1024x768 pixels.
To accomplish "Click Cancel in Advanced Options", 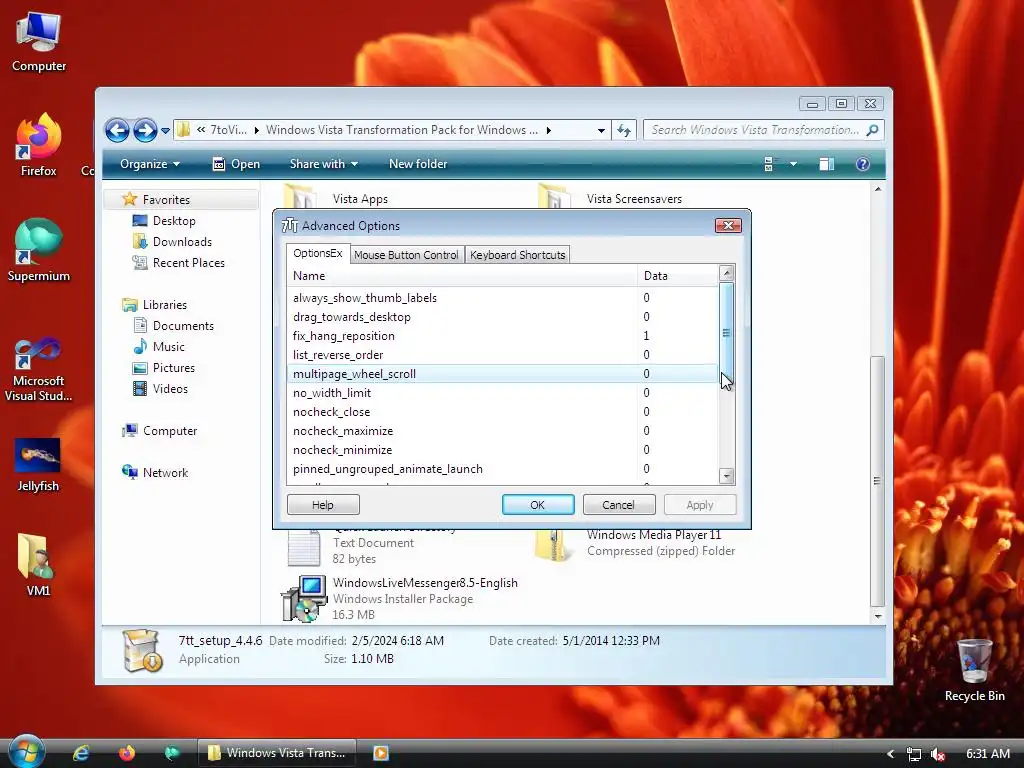I will point(618,505).
